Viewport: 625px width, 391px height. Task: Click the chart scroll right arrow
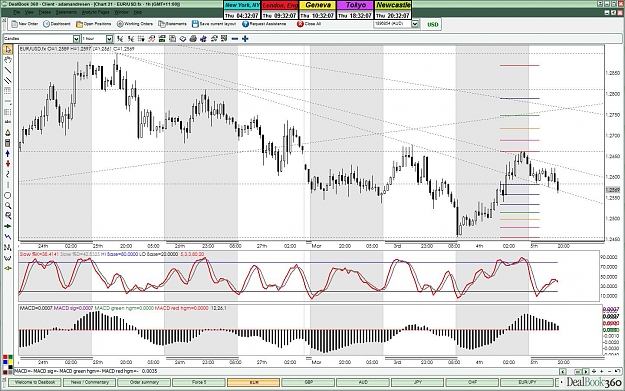point(585,371)
